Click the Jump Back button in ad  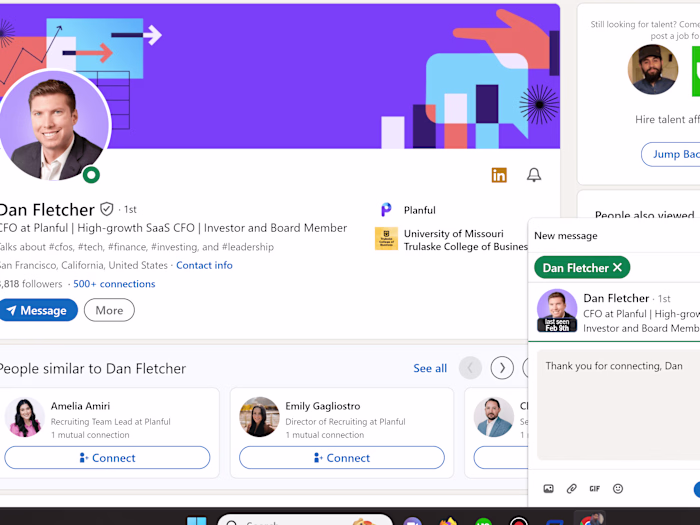tap(671, 154)
